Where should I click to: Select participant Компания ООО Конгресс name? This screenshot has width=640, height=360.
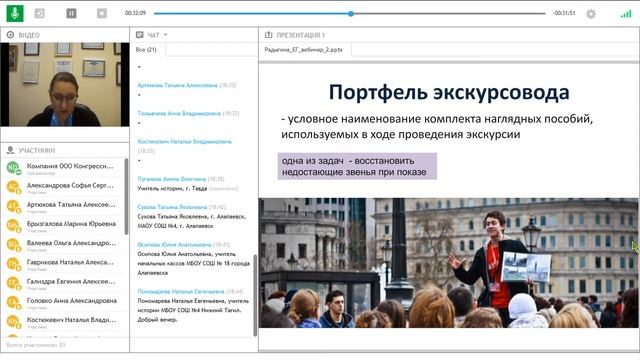70,166
